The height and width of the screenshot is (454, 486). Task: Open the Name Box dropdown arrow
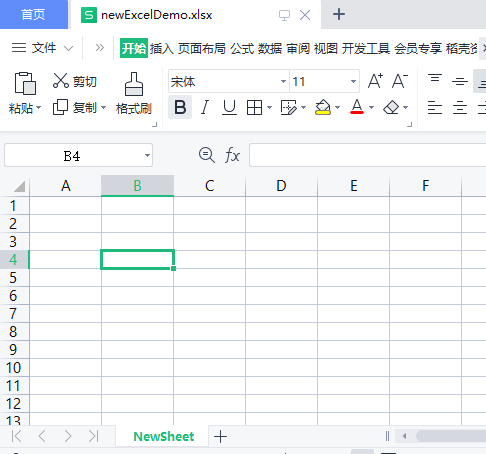click(147, 155)
